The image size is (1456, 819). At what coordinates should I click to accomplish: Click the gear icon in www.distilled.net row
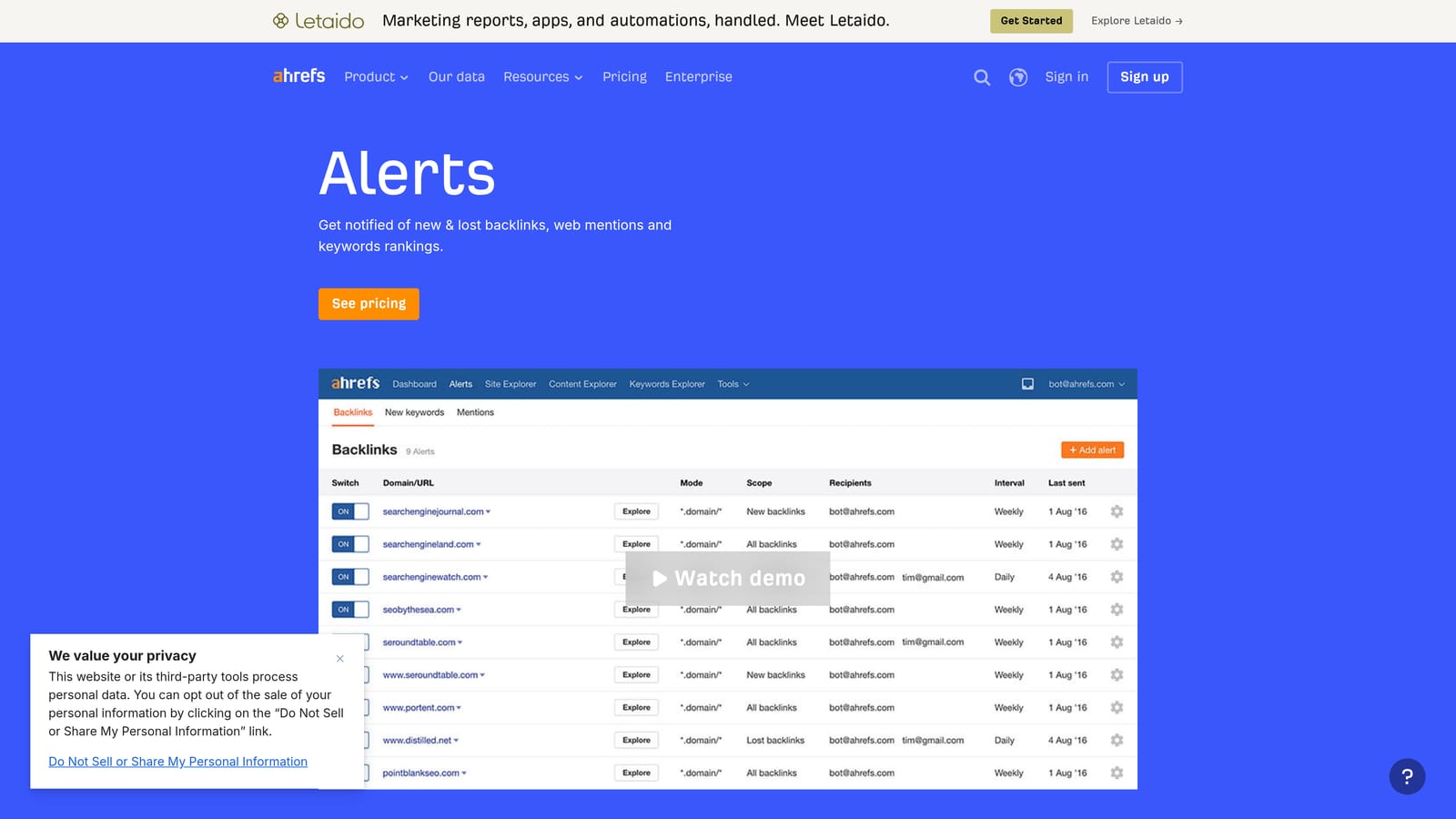pyautogui.click(x=1117, y=740)
